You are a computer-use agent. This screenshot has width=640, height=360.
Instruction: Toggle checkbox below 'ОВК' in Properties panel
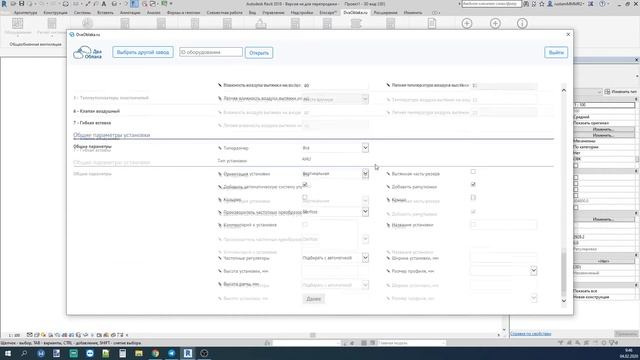(576, 165)
